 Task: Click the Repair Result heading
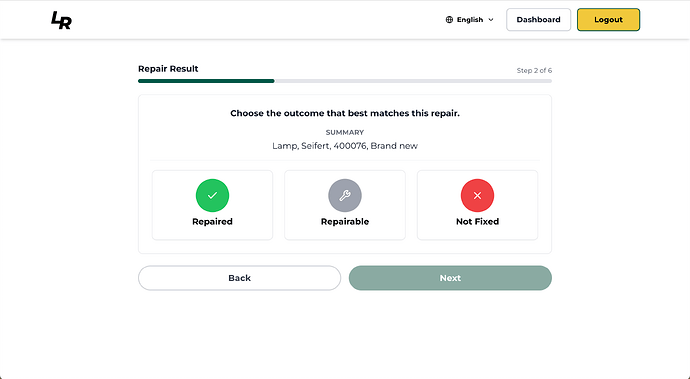click(x=168, y=69)
